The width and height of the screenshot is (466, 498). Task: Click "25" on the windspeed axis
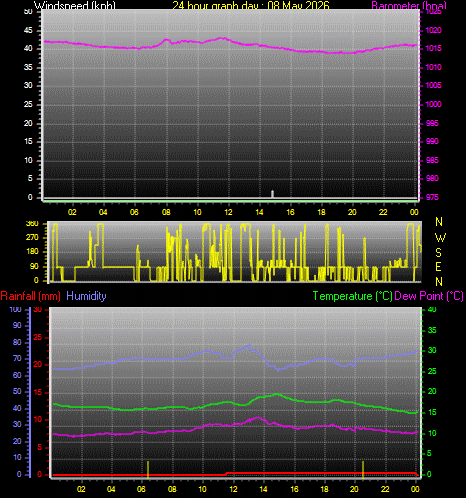28,104
